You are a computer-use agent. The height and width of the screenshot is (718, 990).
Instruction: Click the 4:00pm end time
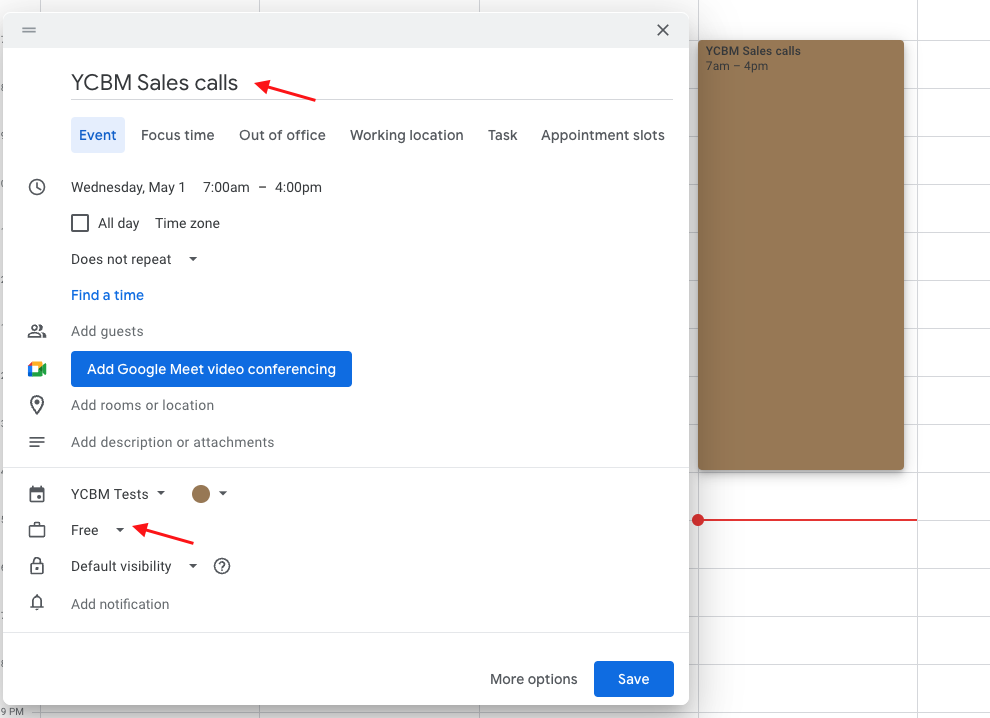298,187
